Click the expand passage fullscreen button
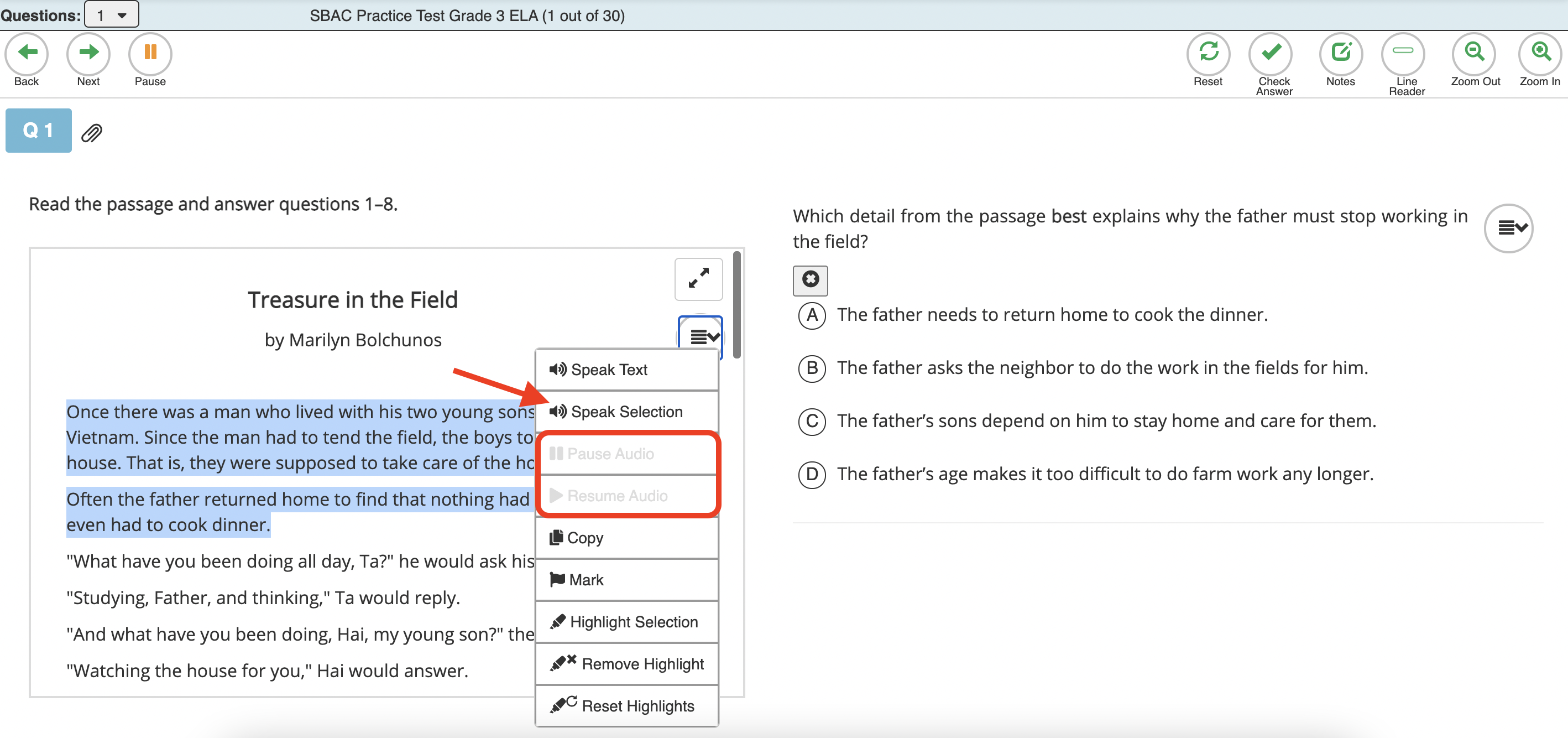Viewport: 1568px width, 738px height. pyautogui.click(x=698, y=279)
